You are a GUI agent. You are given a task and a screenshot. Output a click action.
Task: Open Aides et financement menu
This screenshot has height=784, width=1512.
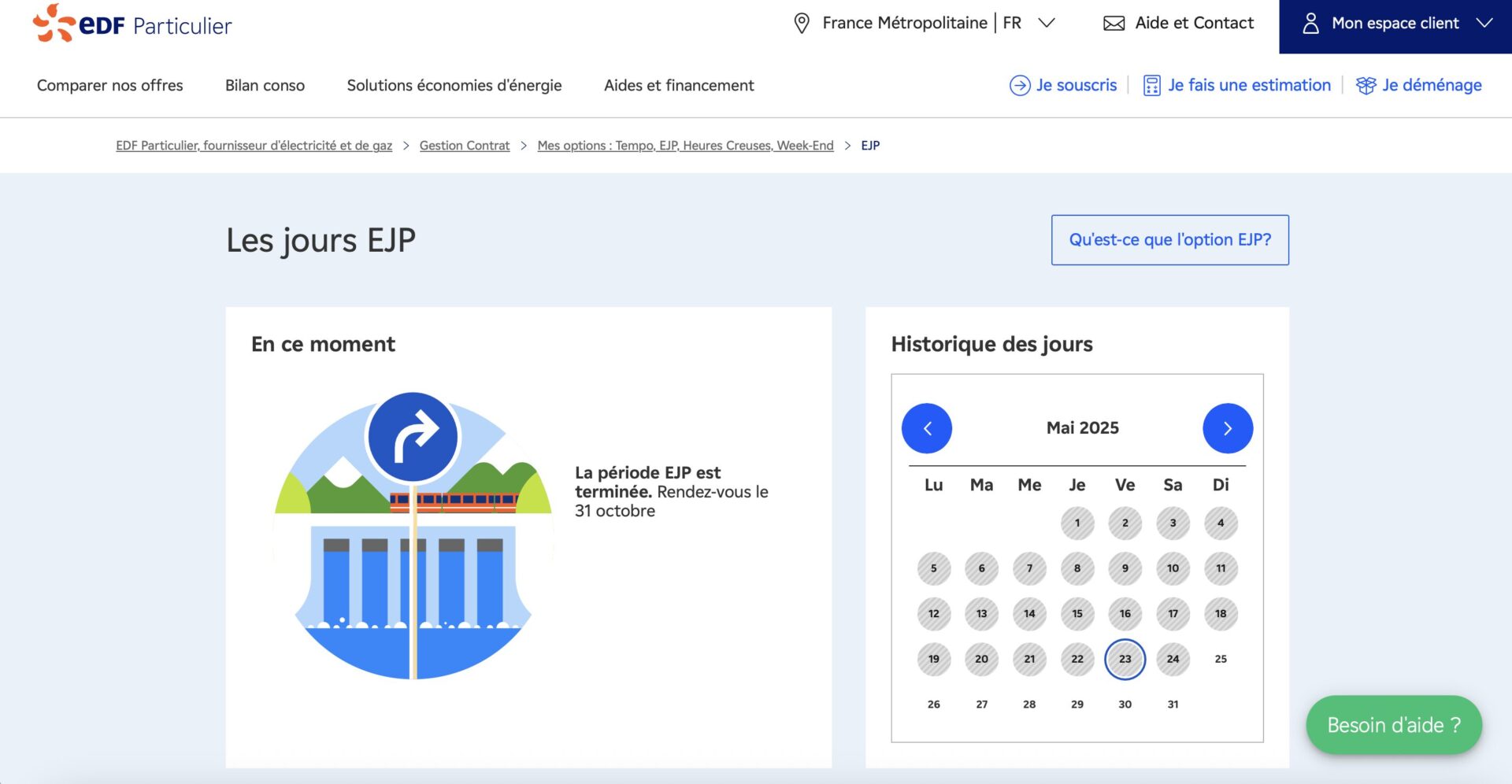[x=678, y=85]
